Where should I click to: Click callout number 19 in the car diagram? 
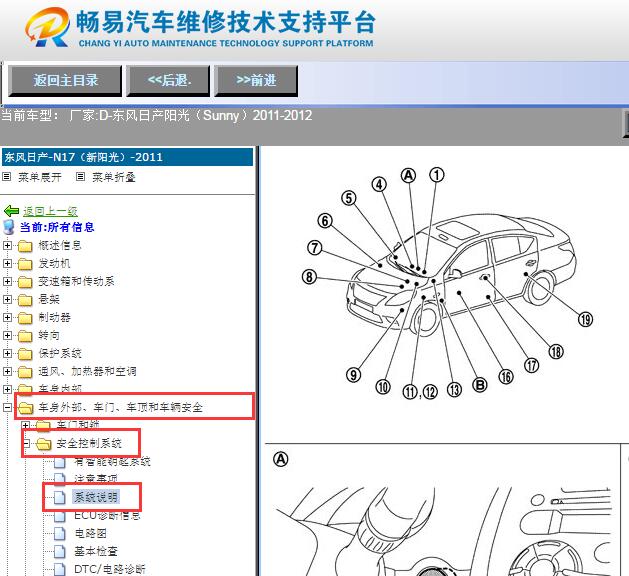coord(585,319)
